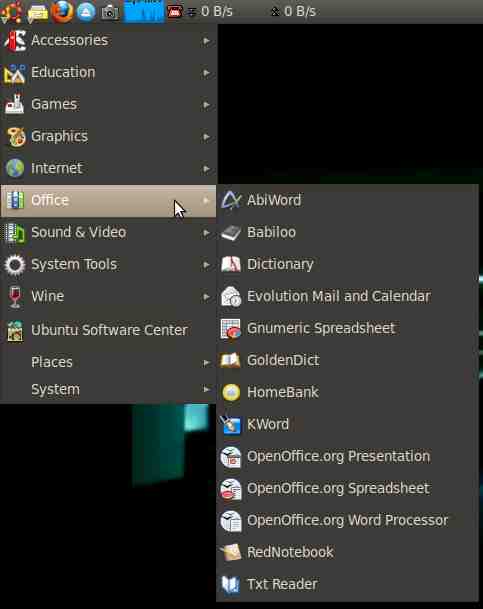483x609 pixels.
Task: Expand the Accessories submenu arrow
Action: point(207,41)
